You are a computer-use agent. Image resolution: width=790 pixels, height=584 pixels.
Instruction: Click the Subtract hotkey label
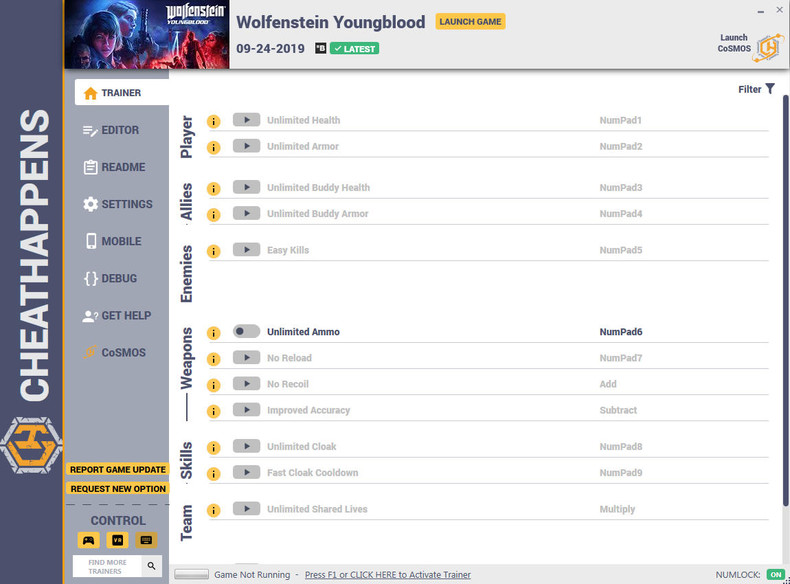618,411
